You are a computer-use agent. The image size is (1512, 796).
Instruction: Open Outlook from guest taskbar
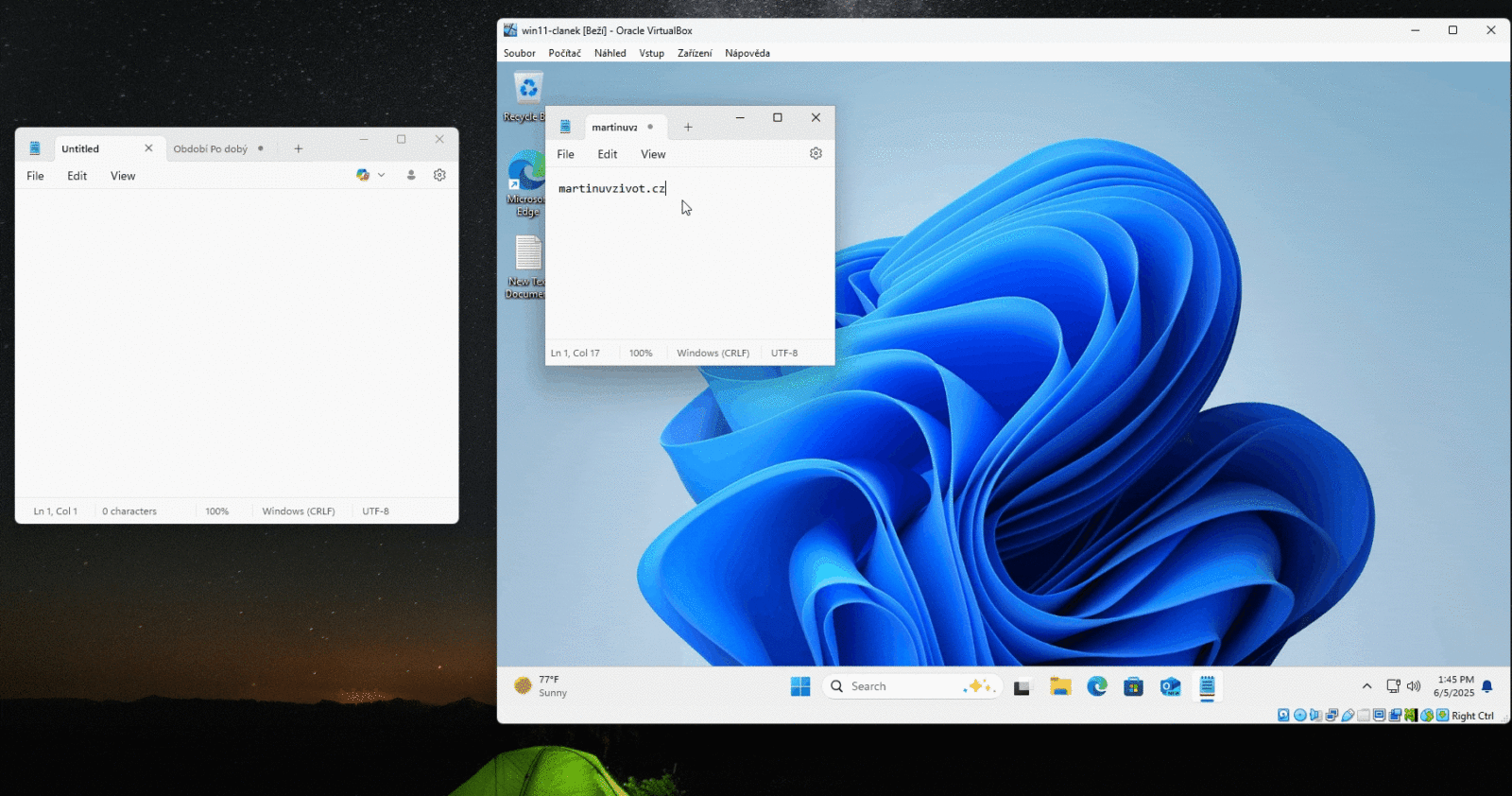1171,686
